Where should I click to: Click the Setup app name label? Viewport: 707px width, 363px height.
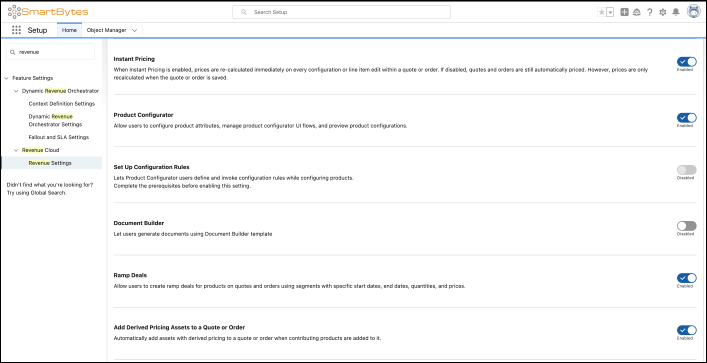coord(37,30)
